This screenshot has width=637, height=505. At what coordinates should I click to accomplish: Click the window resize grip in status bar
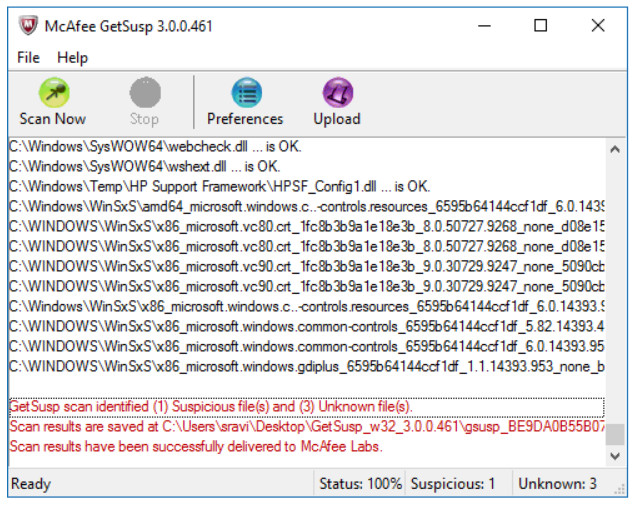point(620,489)
